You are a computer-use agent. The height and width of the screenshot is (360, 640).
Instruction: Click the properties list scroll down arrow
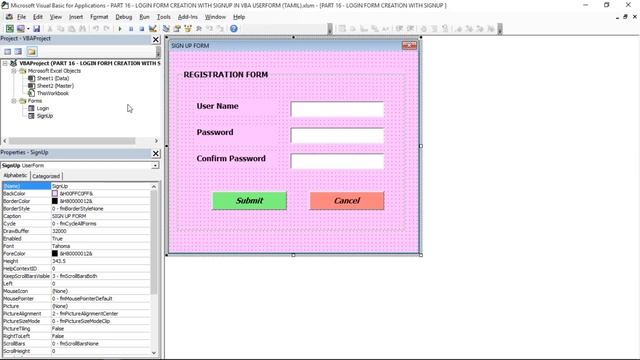154,353
